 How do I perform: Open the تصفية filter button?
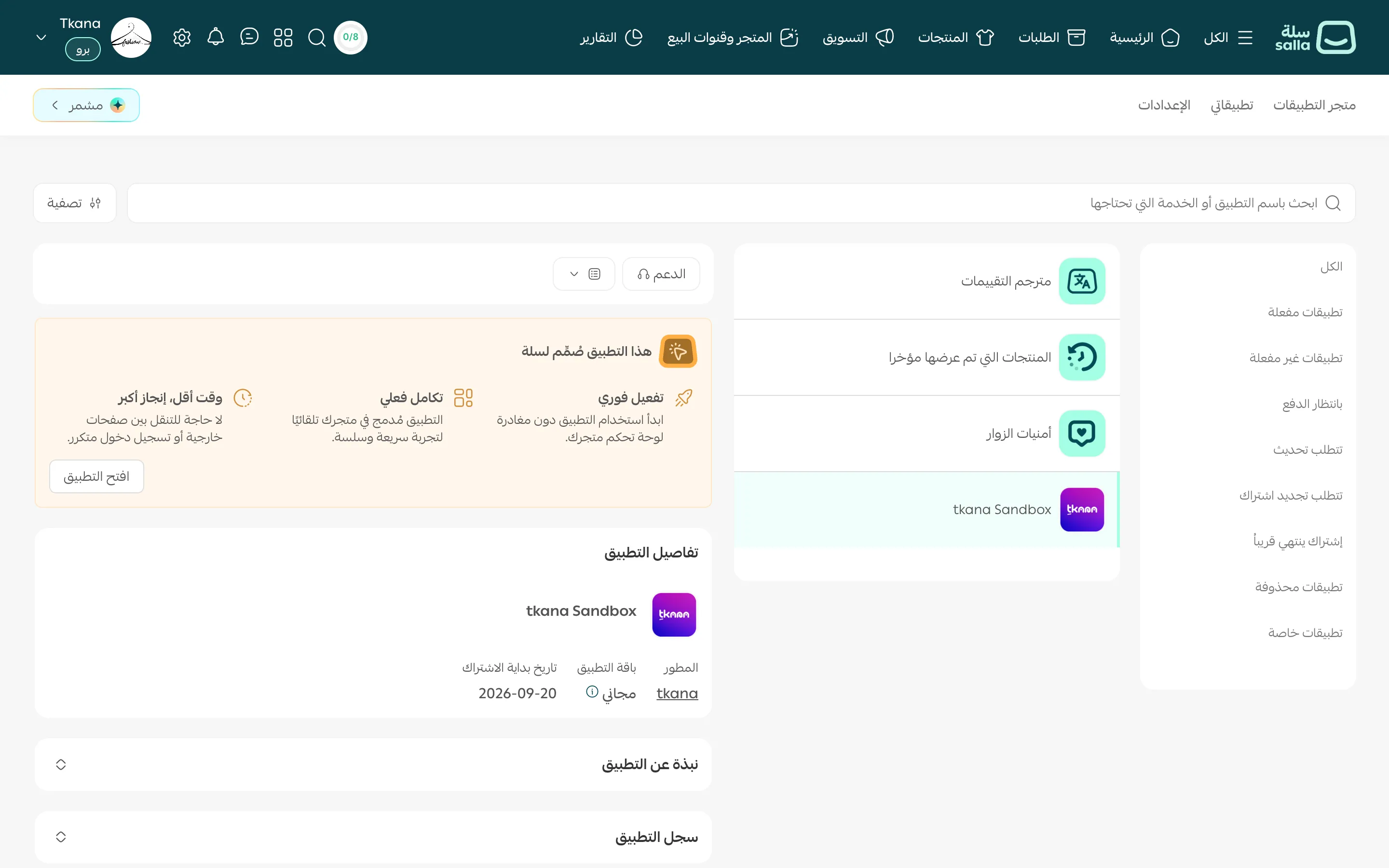[75, 203]
